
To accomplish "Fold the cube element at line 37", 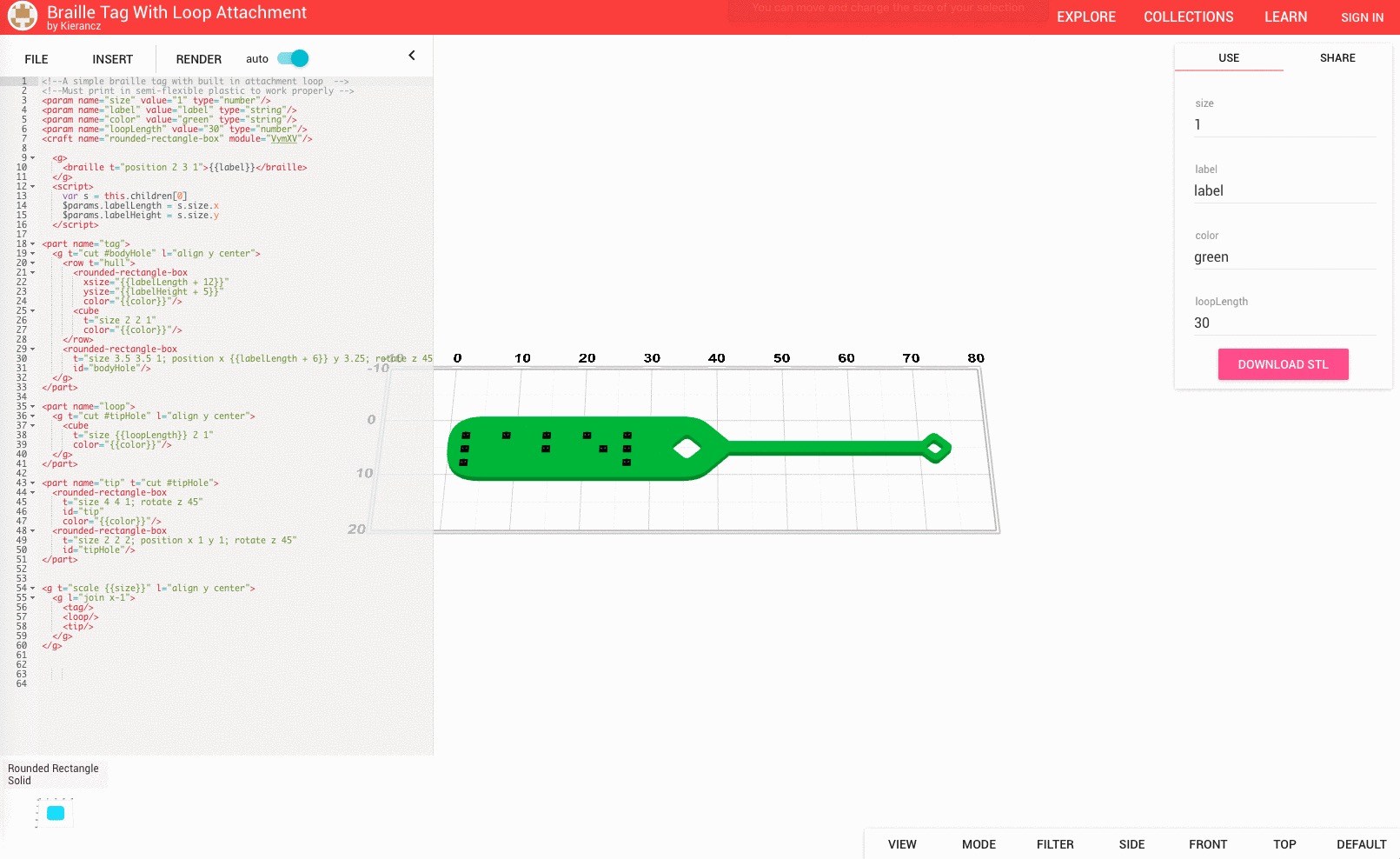I will [33, 426].
